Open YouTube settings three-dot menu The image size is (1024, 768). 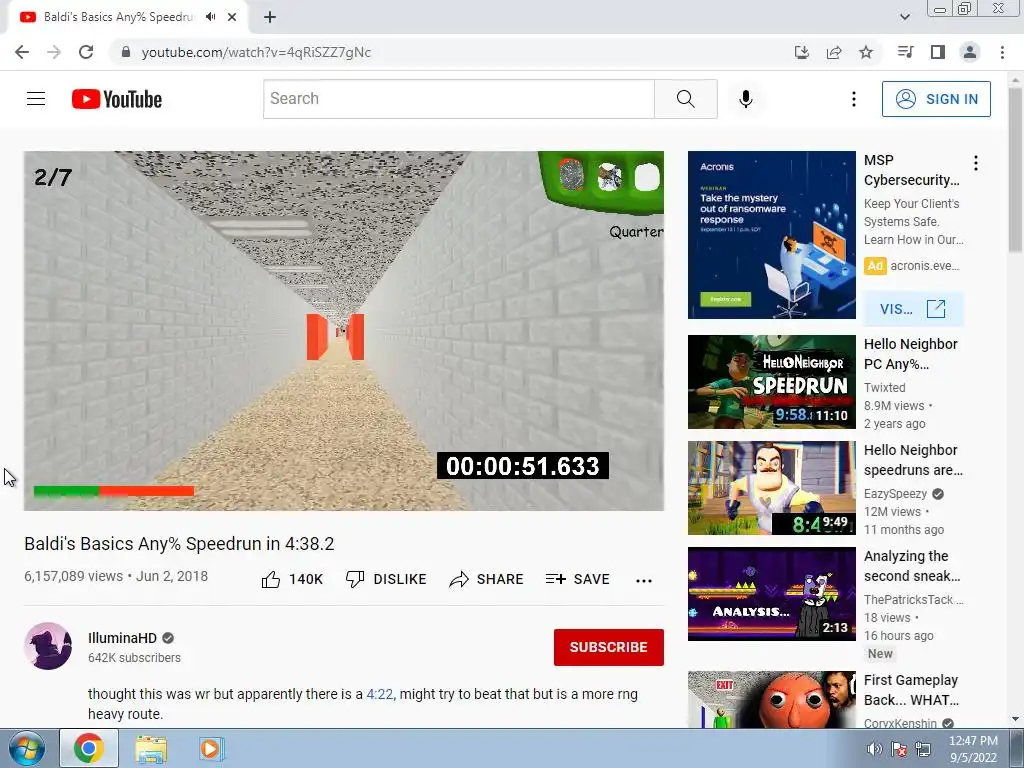854,99
